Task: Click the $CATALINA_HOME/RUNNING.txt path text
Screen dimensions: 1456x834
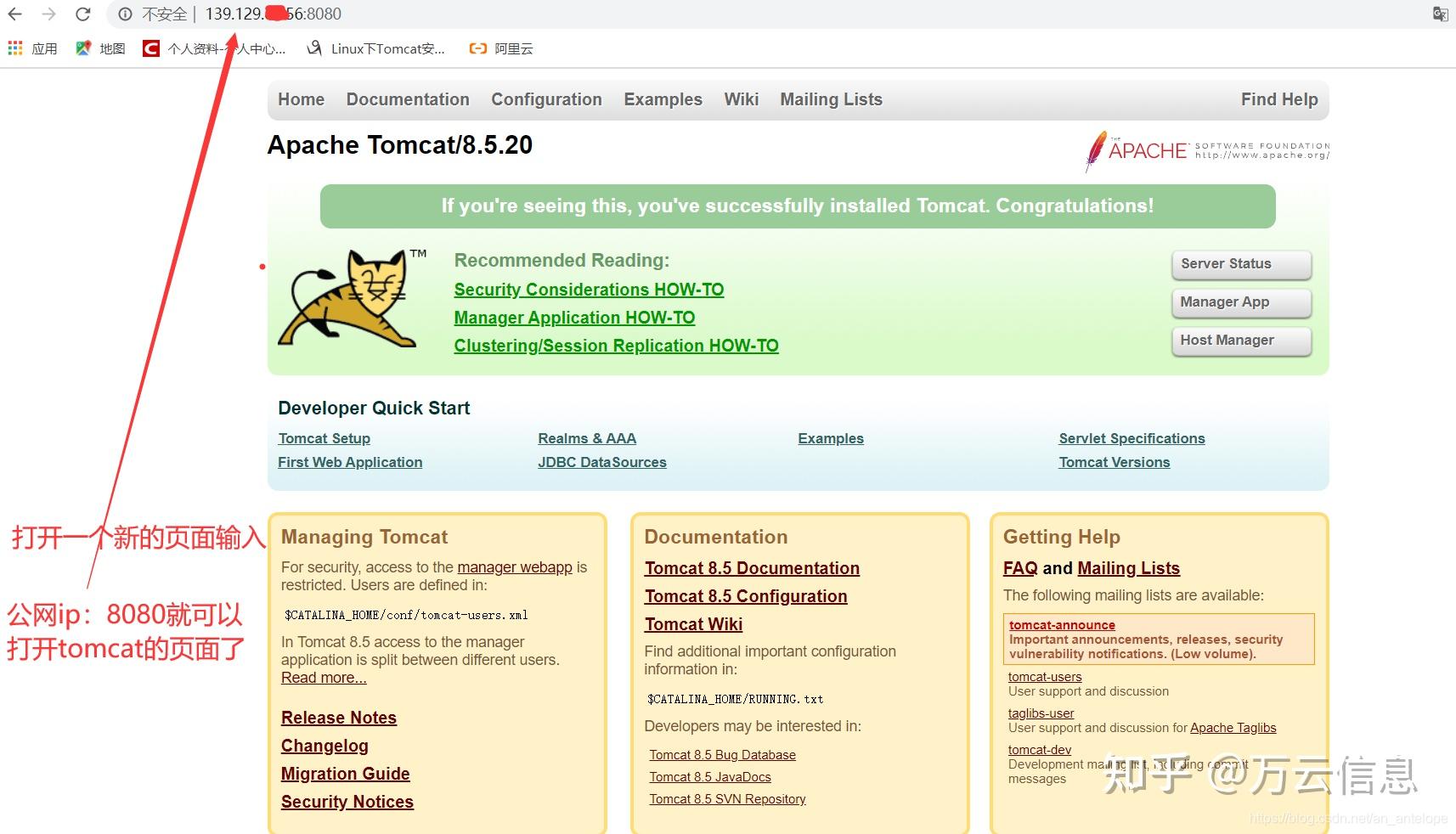Action: coord(735,699)
